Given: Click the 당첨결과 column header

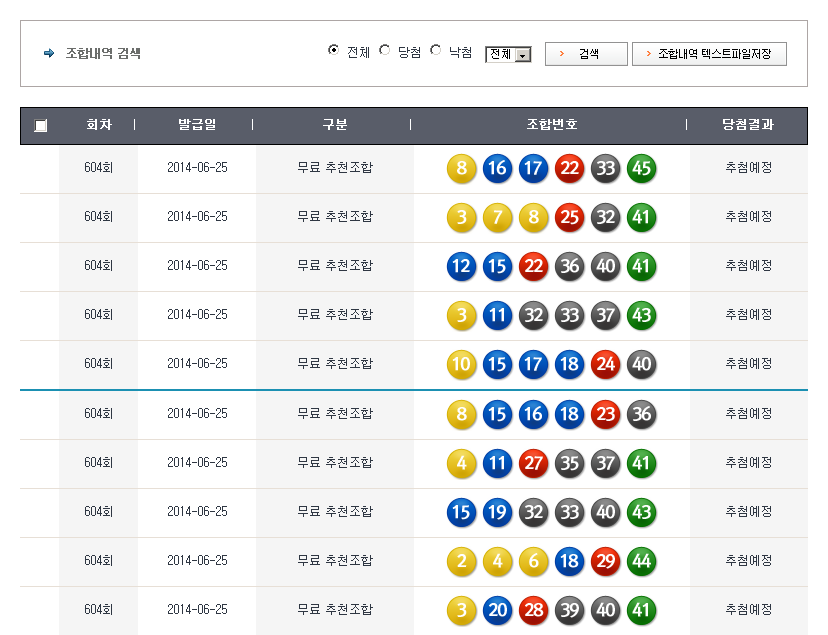Looking at the screenshot, I should click(x=748, y=125).
